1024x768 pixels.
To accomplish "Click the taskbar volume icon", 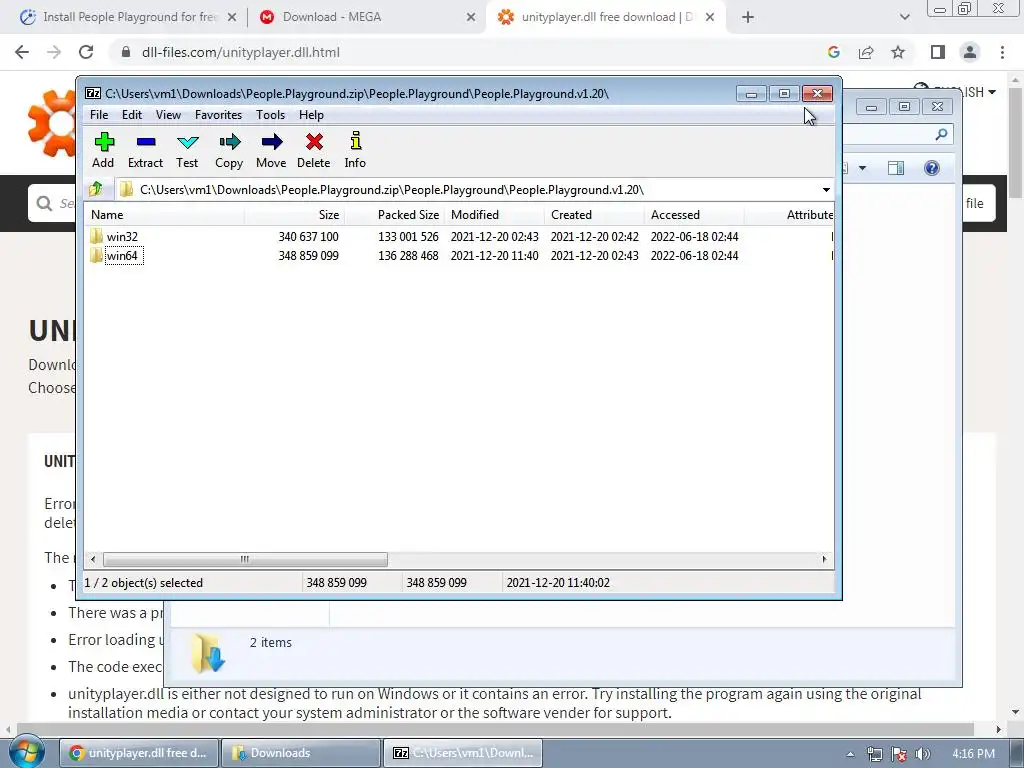I will point(923,754).
